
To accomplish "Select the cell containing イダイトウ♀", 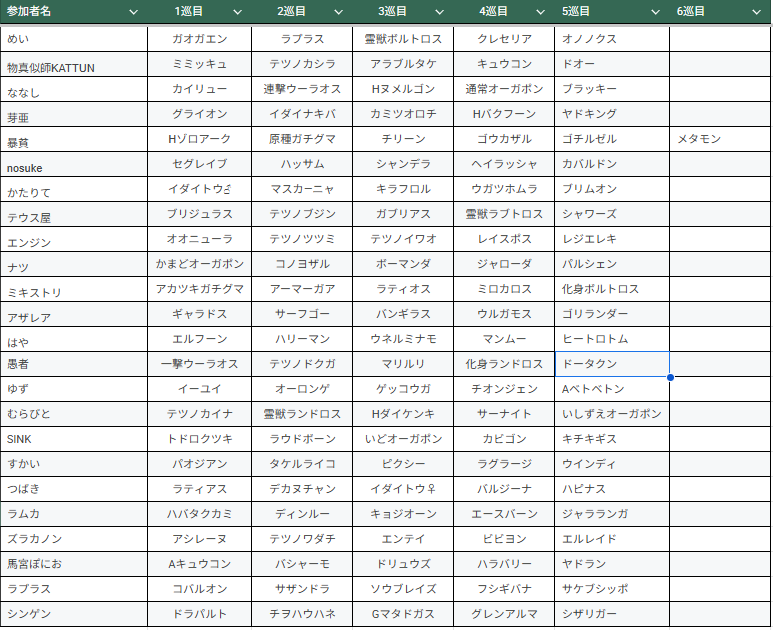I will pos(403,489).
